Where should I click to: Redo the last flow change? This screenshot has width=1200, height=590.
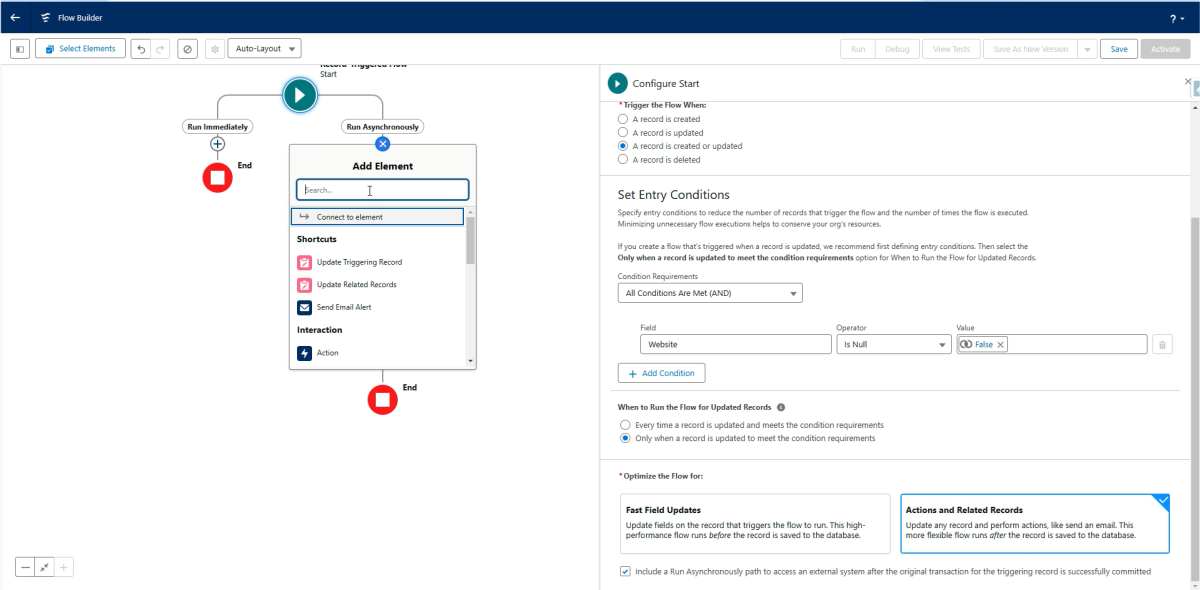tap(160, 49)
